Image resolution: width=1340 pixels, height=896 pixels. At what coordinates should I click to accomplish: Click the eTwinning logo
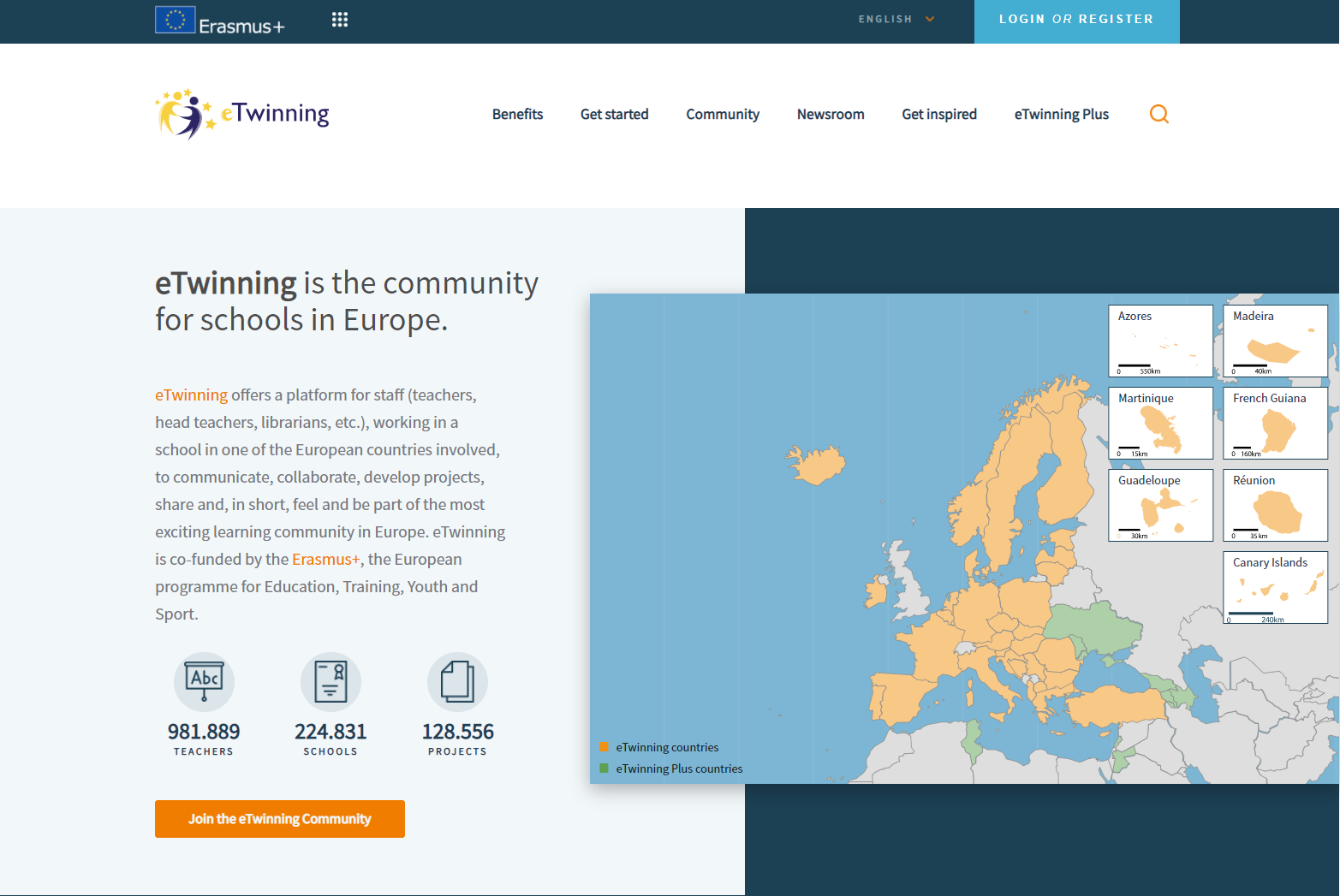coord(242,114)
